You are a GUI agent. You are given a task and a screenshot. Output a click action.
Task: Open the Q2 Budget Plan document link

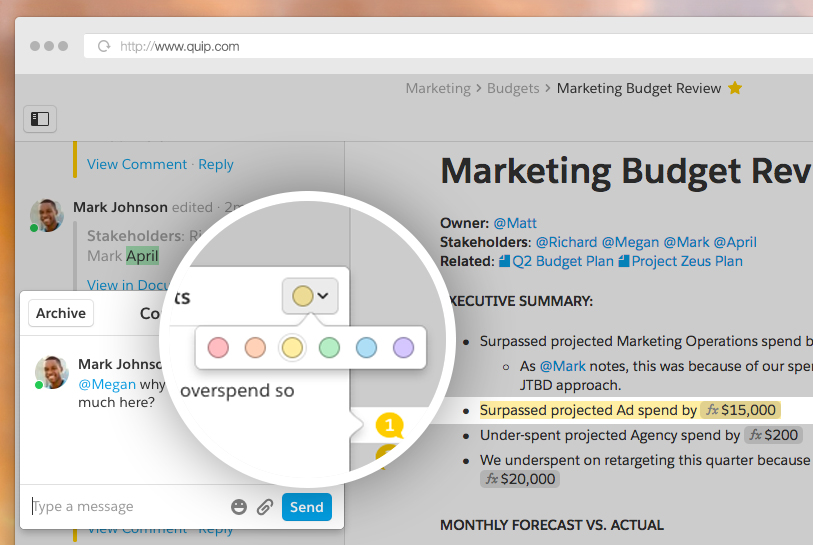pyautogui.click(x=556, y=261)
